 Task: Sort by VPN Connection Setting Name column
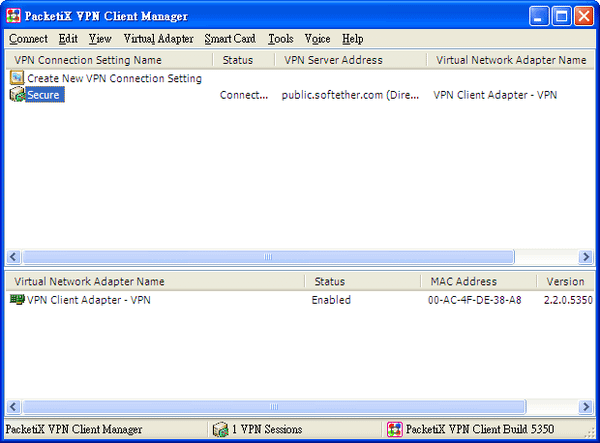coord(109,60)
